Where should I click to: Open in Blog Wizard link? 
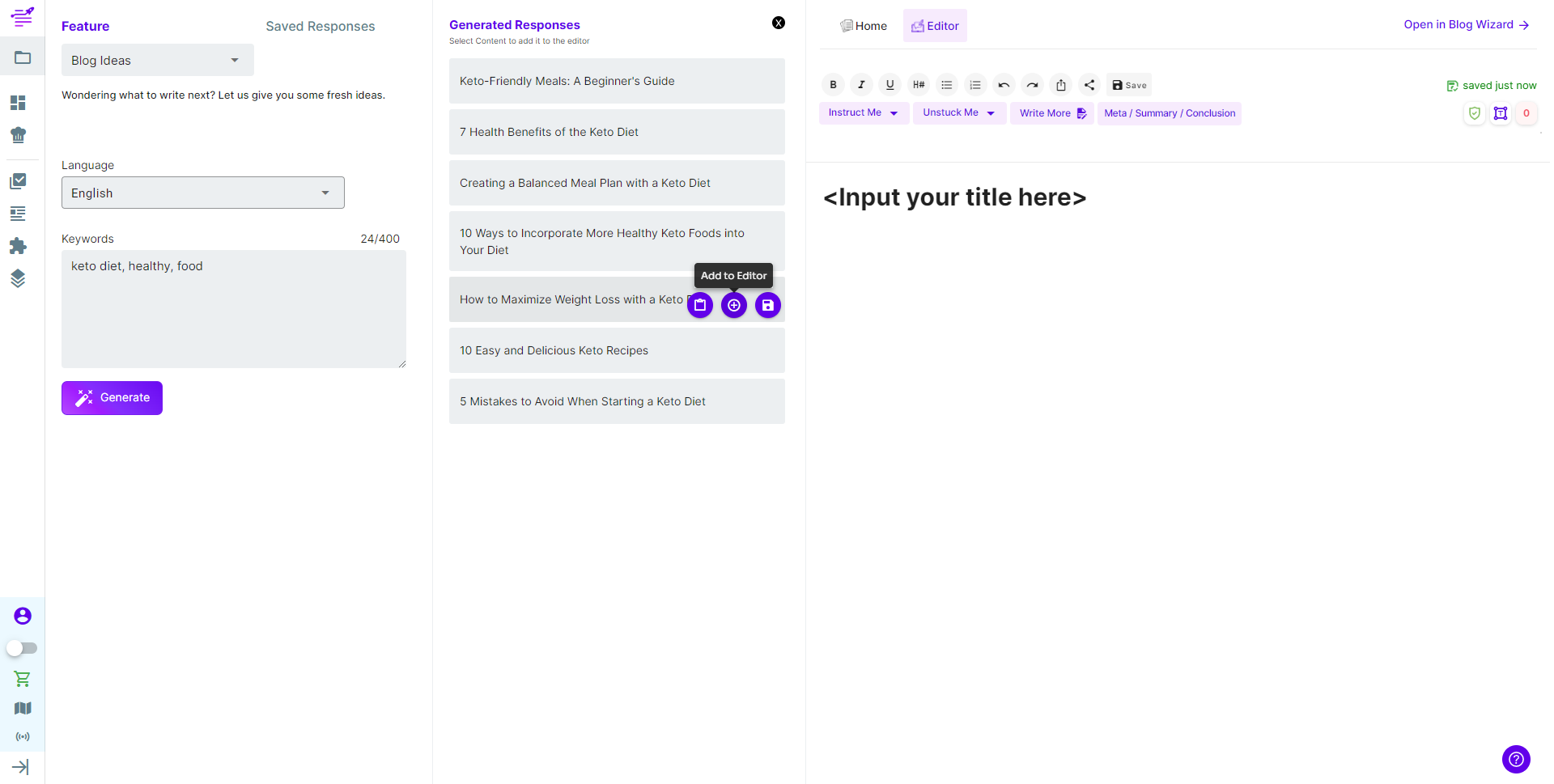pyautogui.click(x=1467, y=24)
